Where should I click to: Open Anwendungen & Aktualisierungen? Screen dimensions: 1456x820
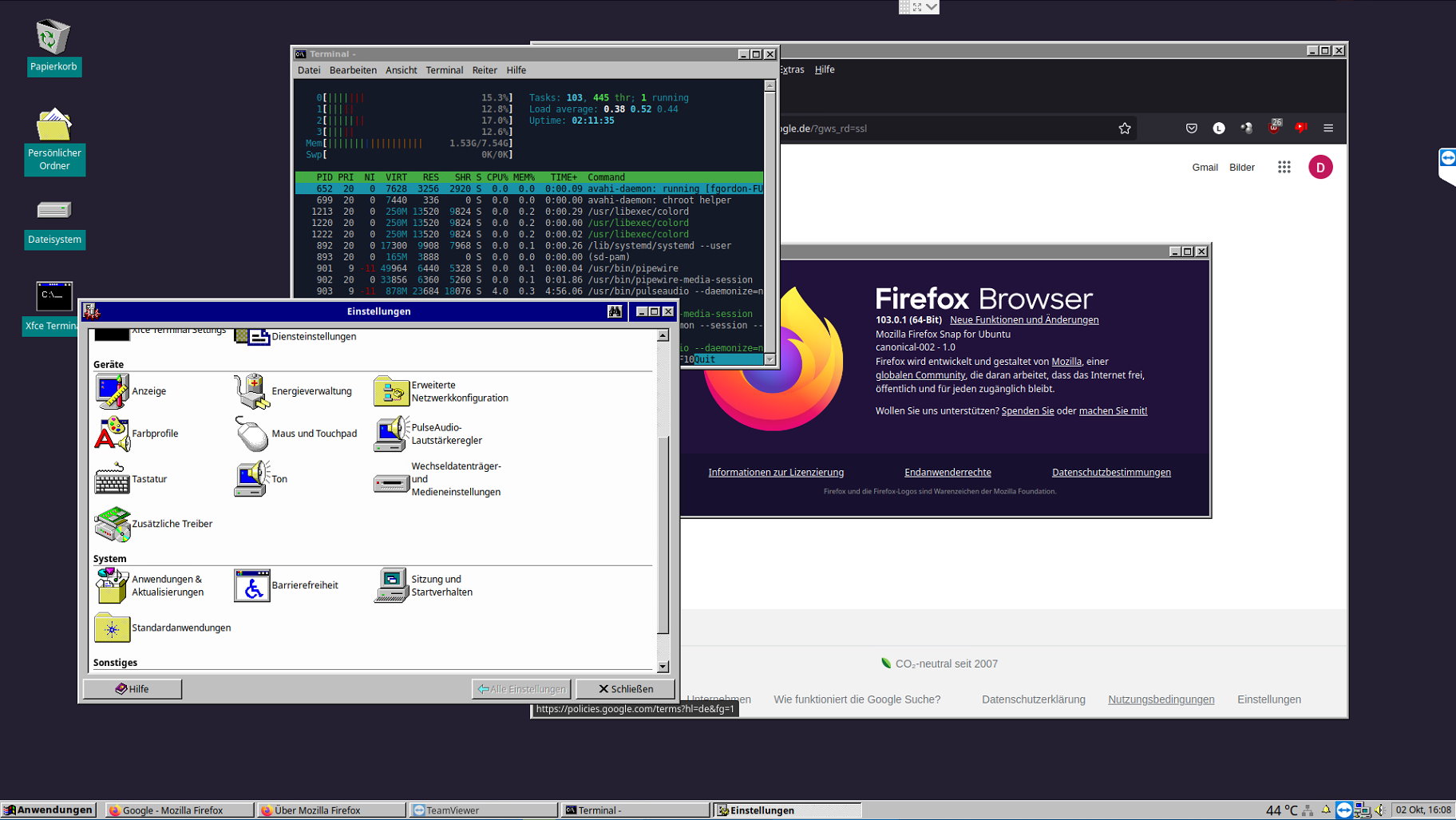(149, 585)
